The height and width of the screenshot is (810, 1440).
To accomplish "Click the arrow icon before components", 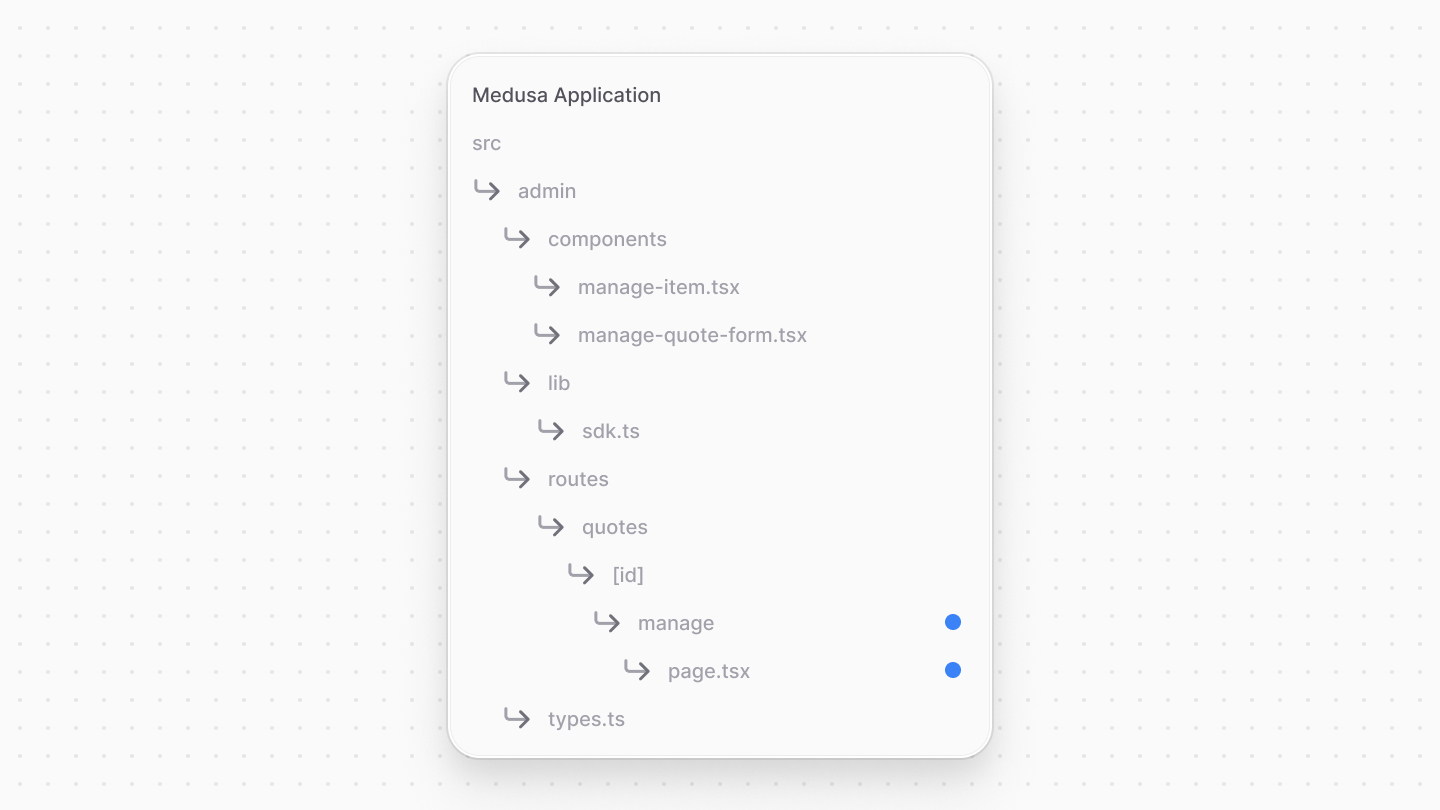I will [x=516, y=238].
